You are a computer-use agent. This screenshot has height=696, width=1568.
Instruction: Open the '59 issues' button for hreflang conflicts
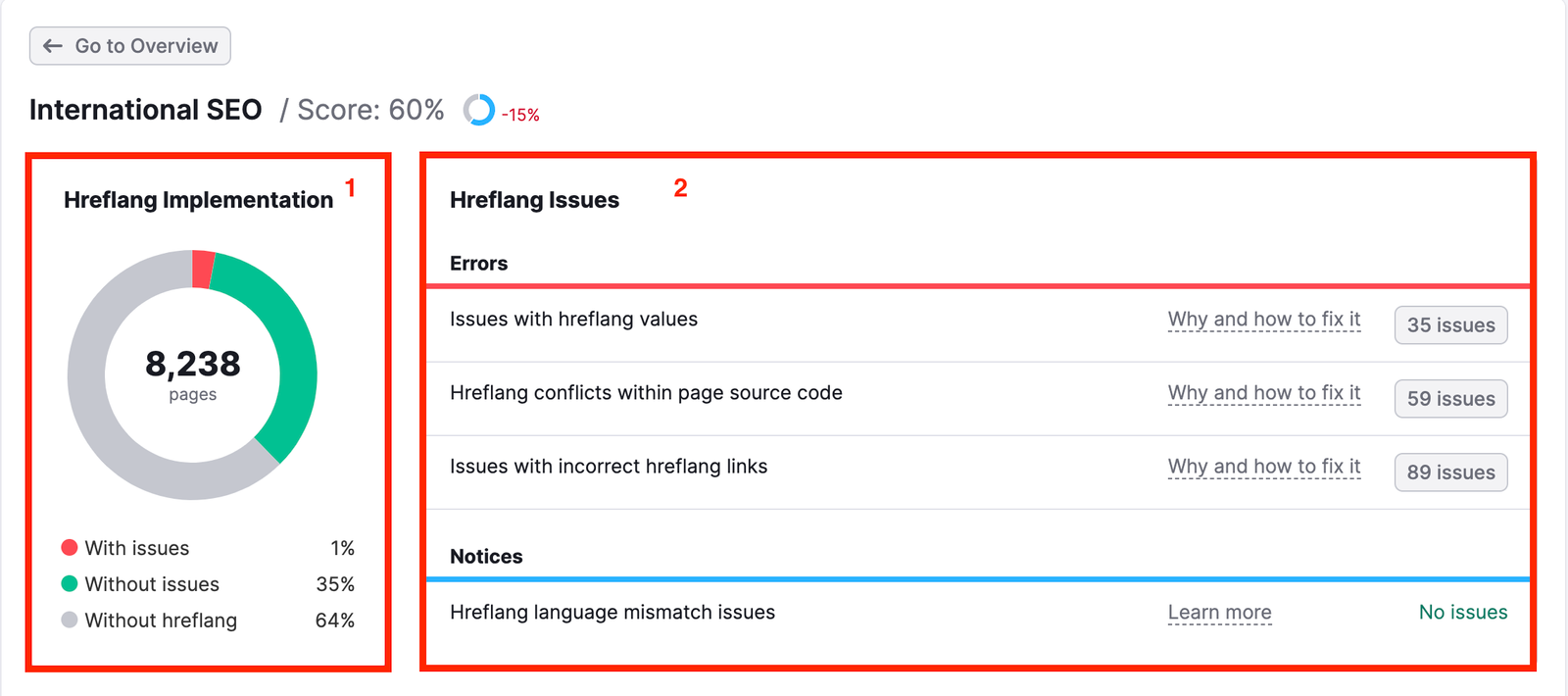click(1450, 398)
